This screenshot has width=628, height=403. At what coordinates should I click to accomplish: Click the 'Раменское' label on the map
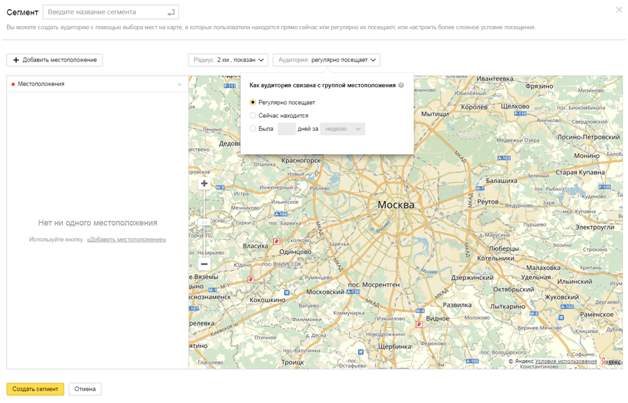point(596,314)
